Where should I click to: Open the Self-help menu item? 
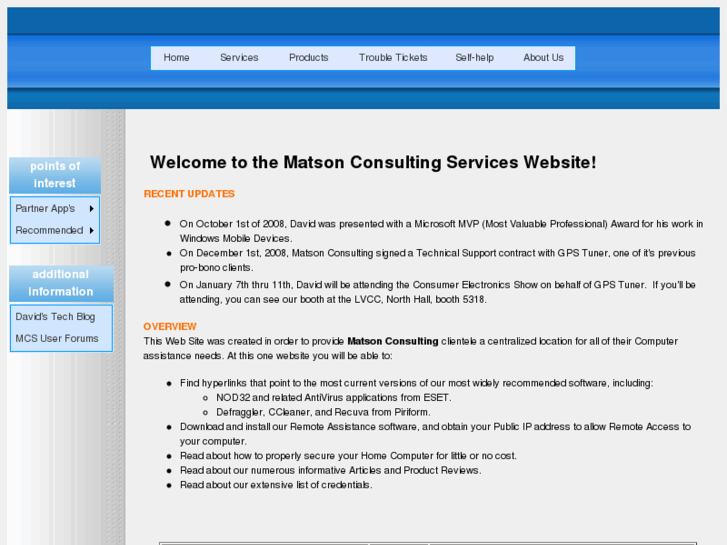click(474, 58)
